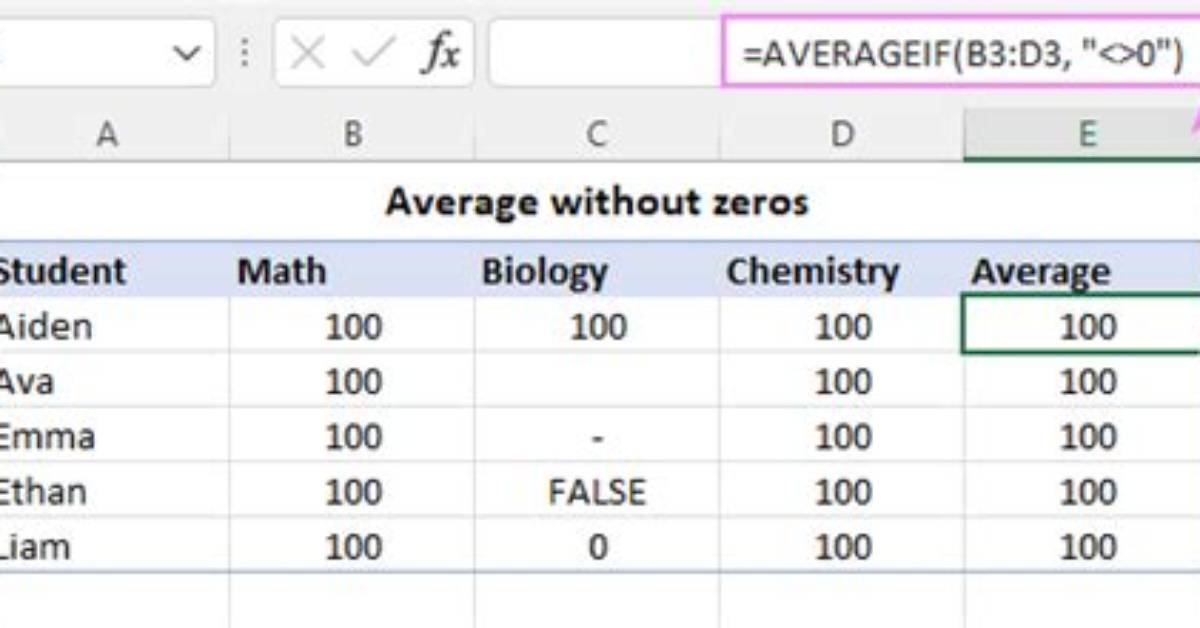Select Ava's Chemistry score cell
This screenshot has height=628, width=1200.
pos(842,381)
